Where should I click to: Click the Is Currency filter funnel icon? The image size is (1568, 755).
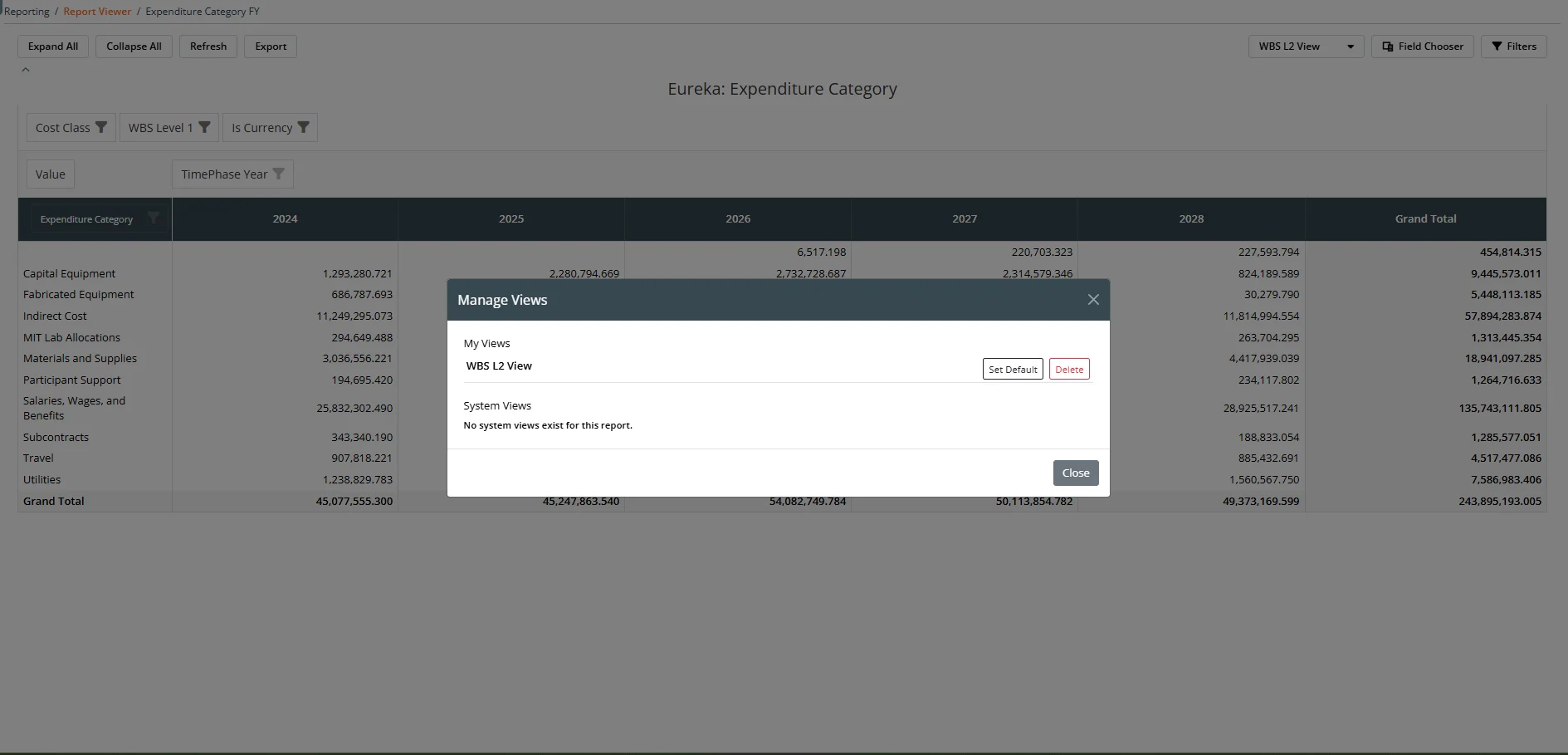click(303, 127)
